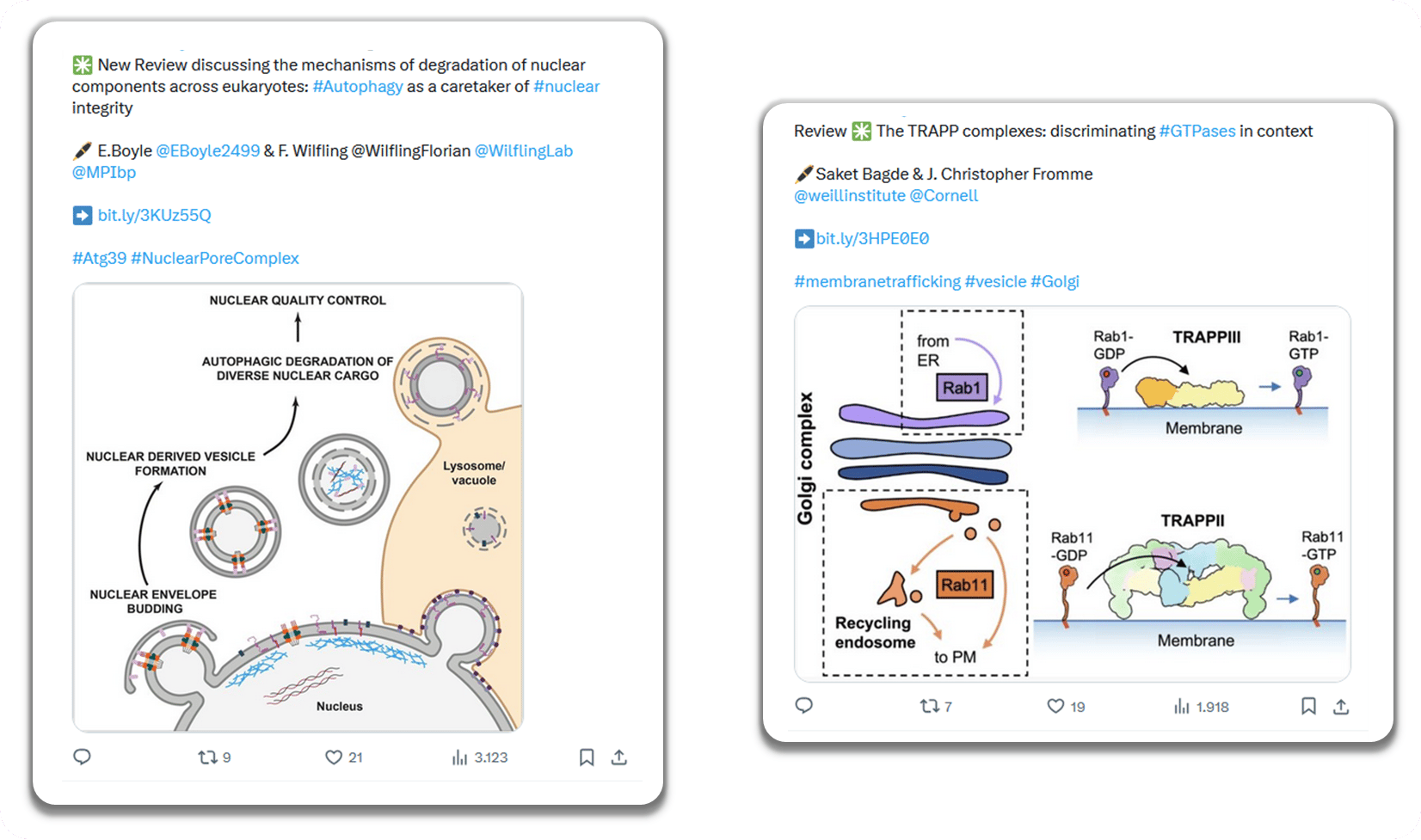Visit the @weillinstitute profile

(849, 195)
